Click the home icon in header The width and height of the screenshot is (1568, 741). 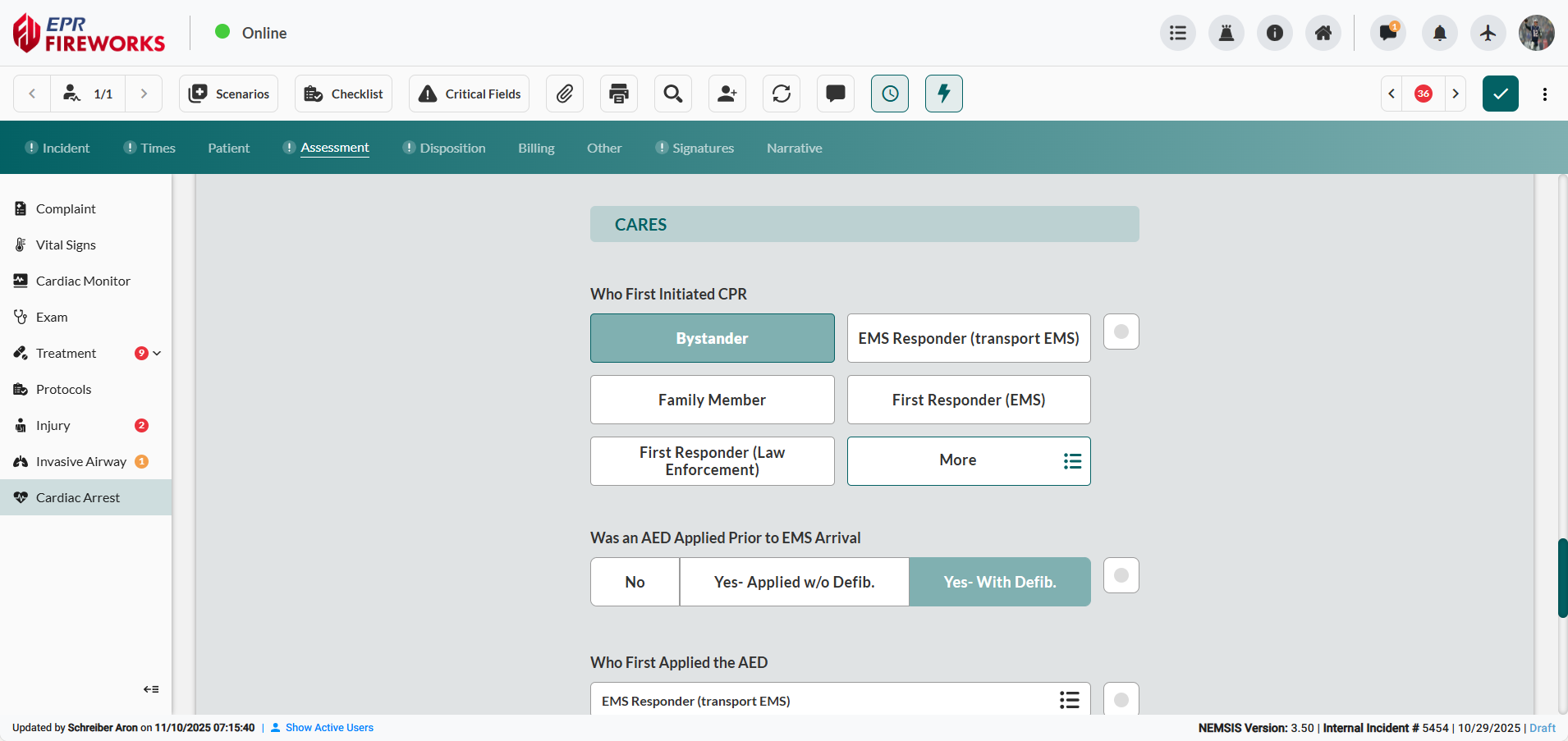(1323, 33)
